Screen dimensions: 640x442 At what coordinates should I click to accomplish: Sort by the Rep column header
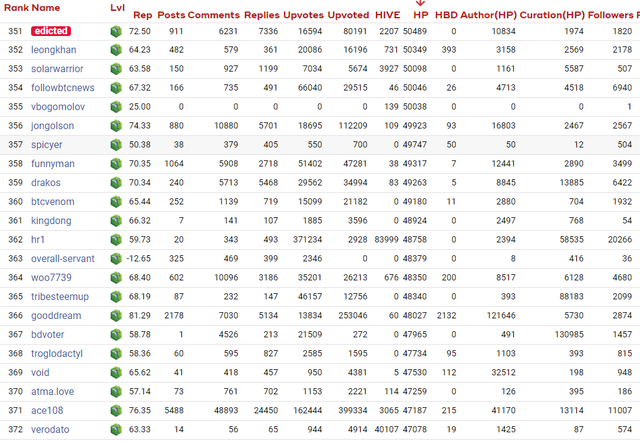tap(142, 15)
